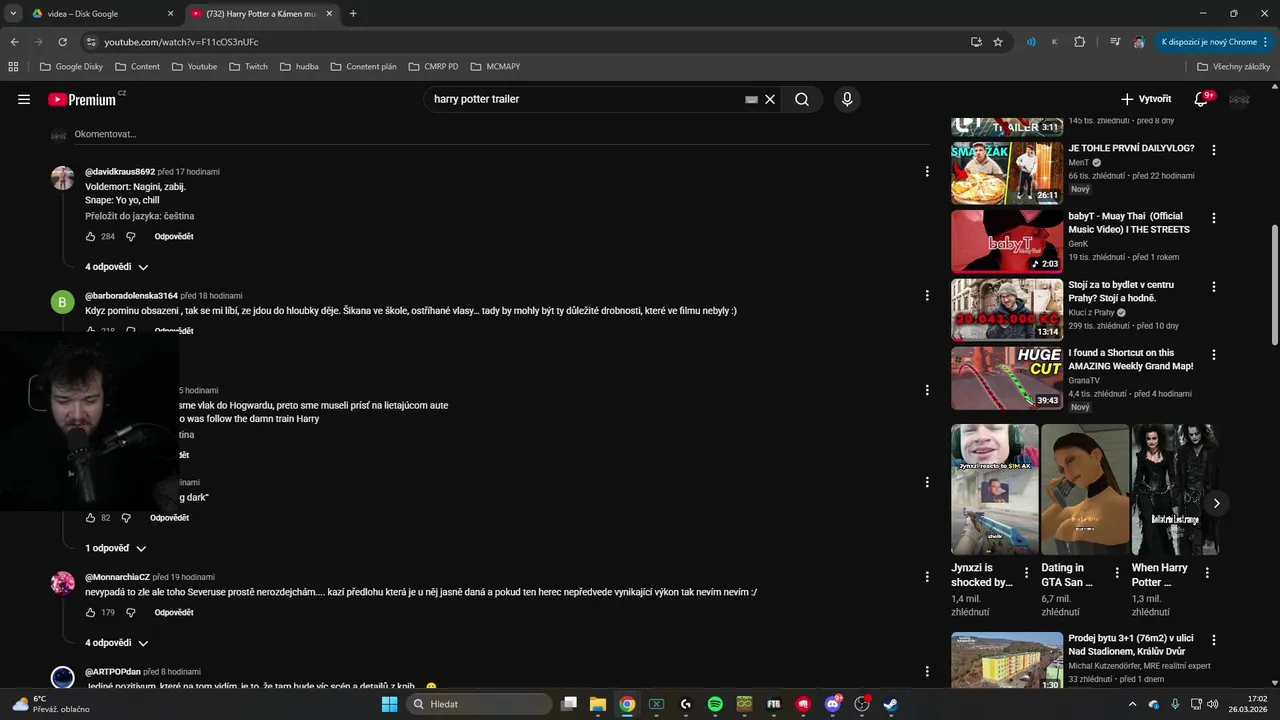Open options menu for @barboradolenska3164 comment
This screenshot has width=1280, height=720.
(x=927, y=296)
